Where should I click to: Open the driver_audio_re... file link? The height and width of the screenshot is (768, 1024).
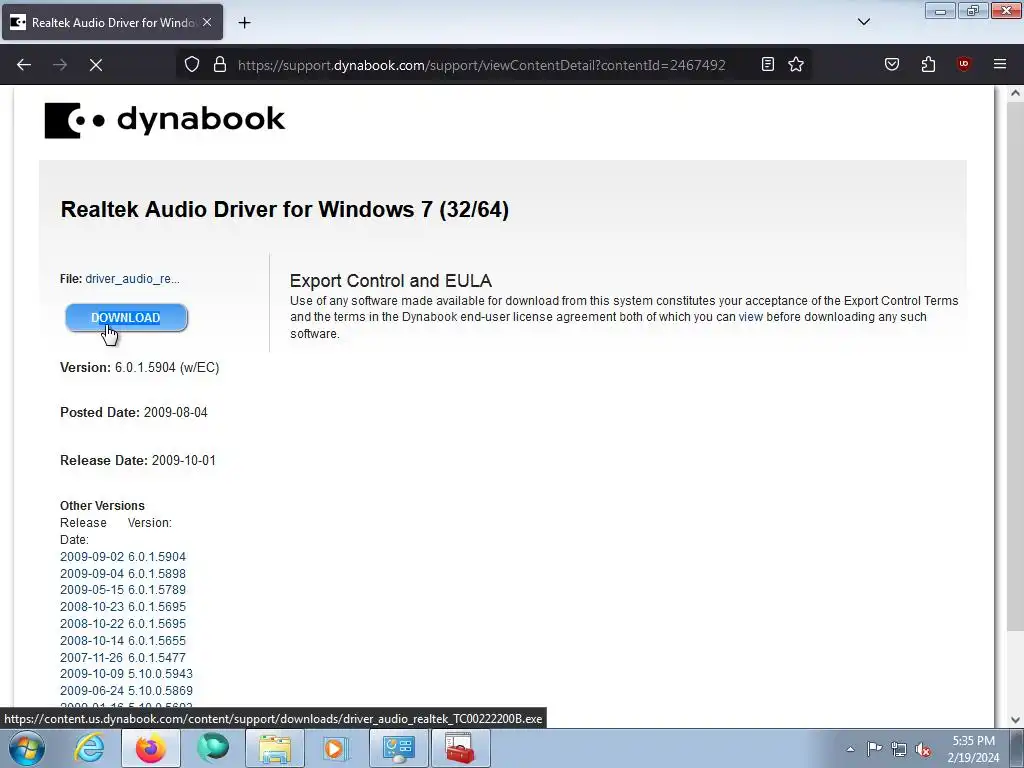pos(133,279)
